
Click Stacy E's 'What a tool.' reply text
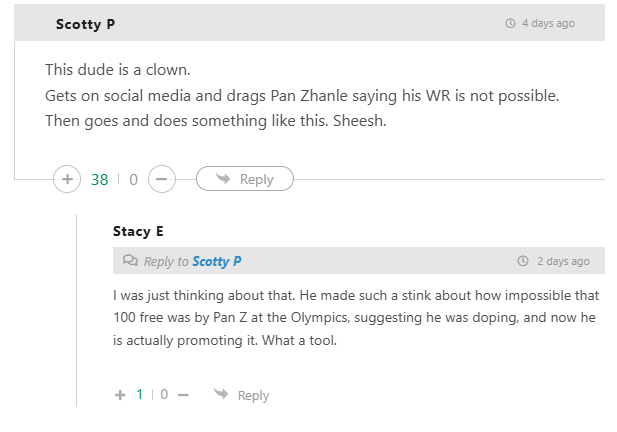(x=299, y=340)
